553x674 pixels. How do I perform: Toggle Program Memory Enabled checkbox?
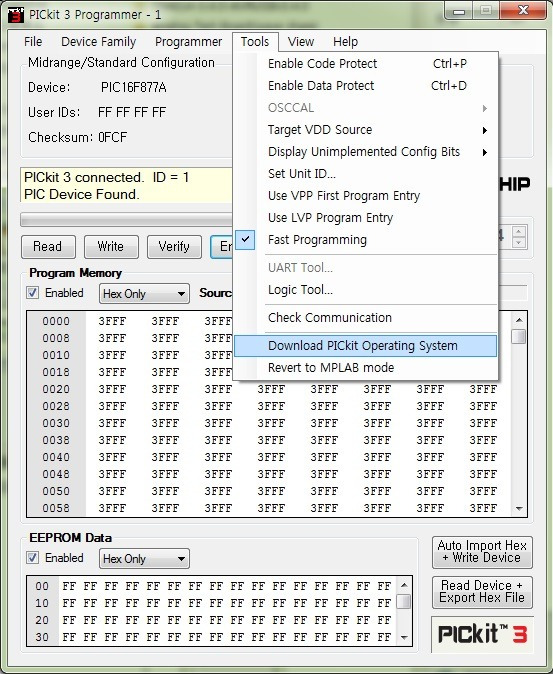tap(32, 293)
